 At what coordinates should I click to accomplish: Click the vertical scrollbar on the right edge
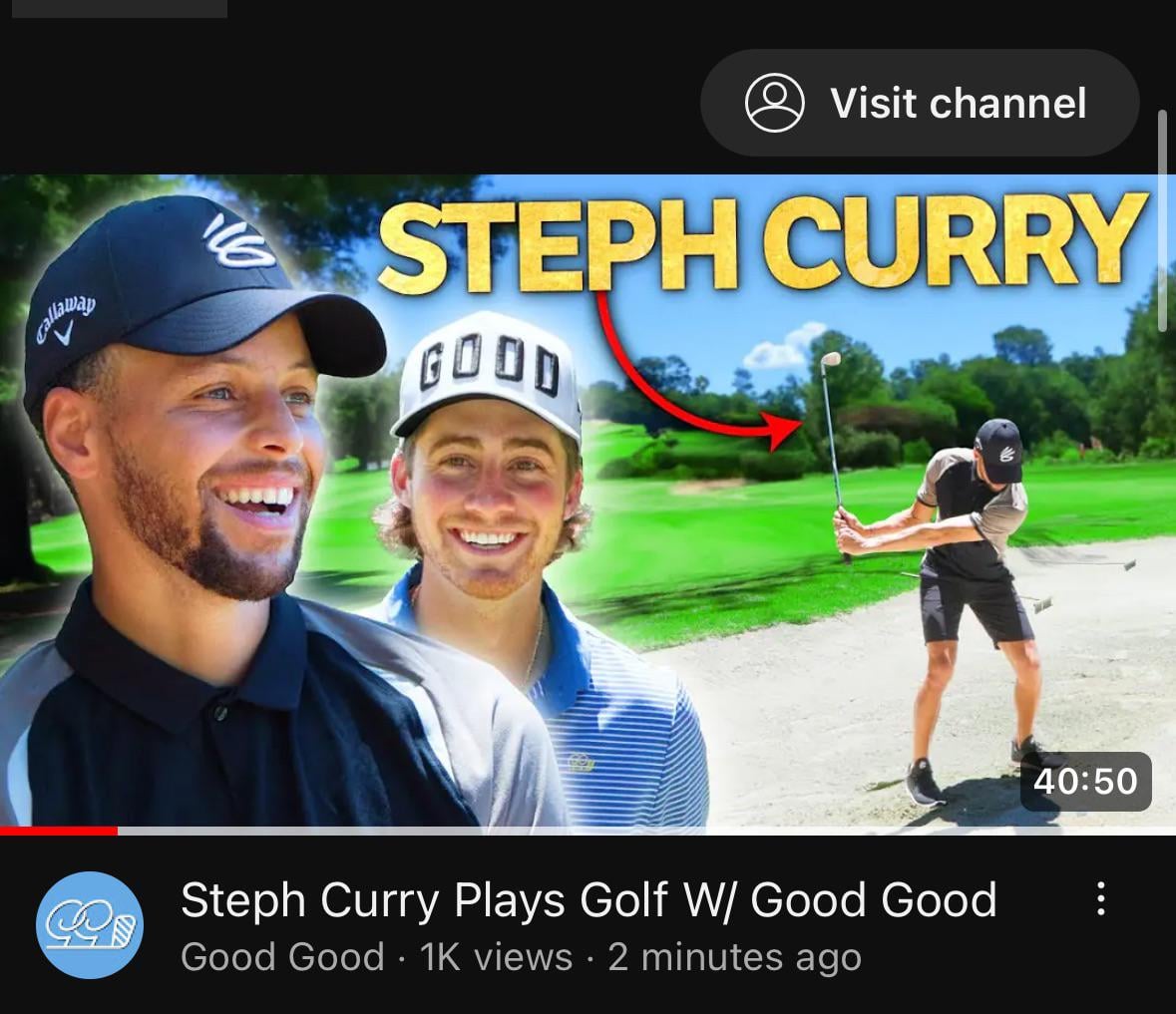pyautogui.click(x=1162, y=219)
